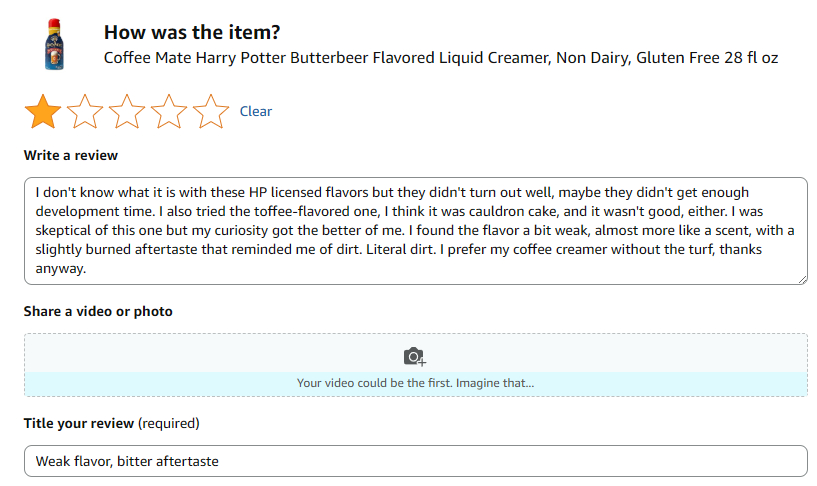Screen dimensions: 817x486
Task: Give the item five stars
Action: click(x=211, y=111)
